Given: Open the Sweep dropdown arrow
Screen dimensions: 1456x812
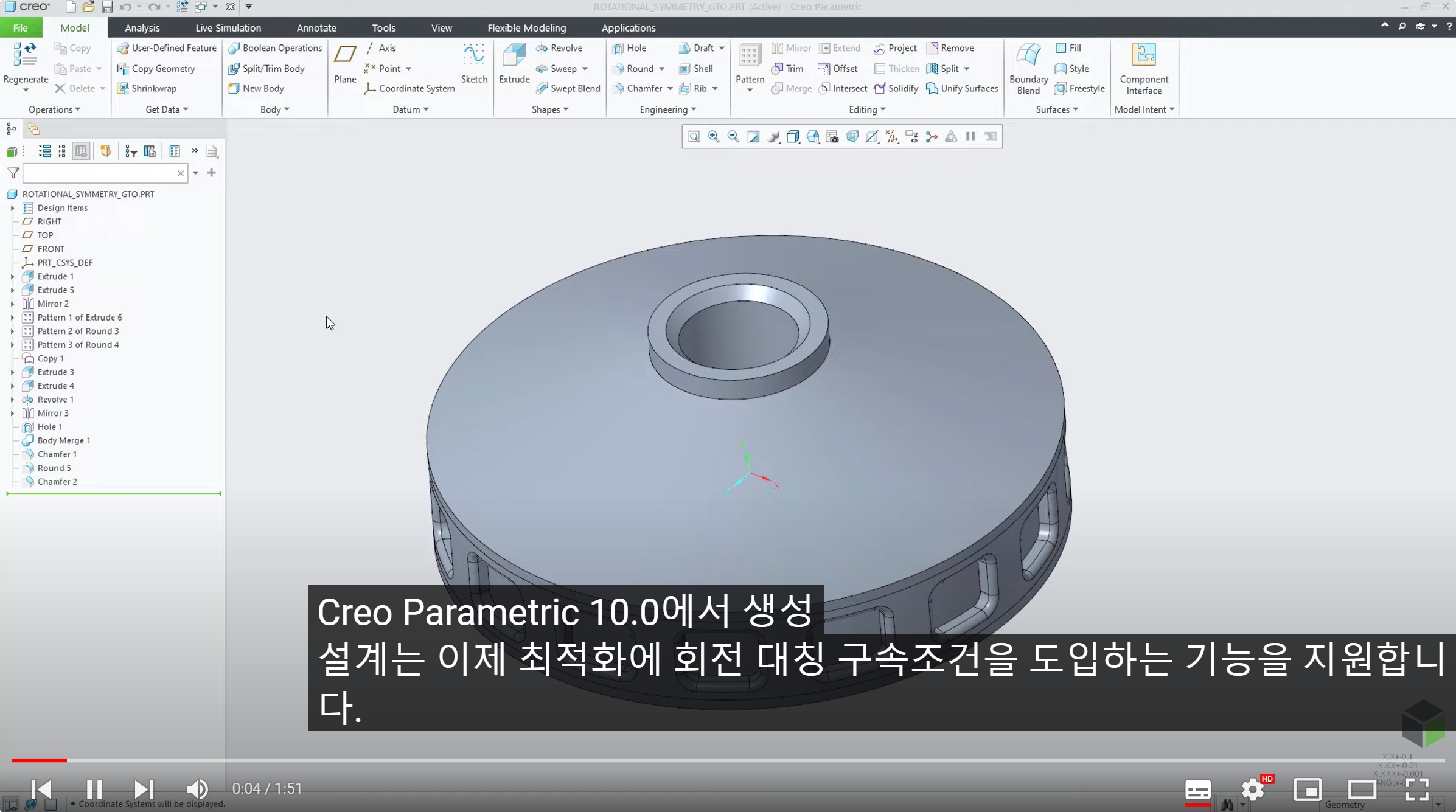Looking at the screenshot, I should click(x=585, y=69).
